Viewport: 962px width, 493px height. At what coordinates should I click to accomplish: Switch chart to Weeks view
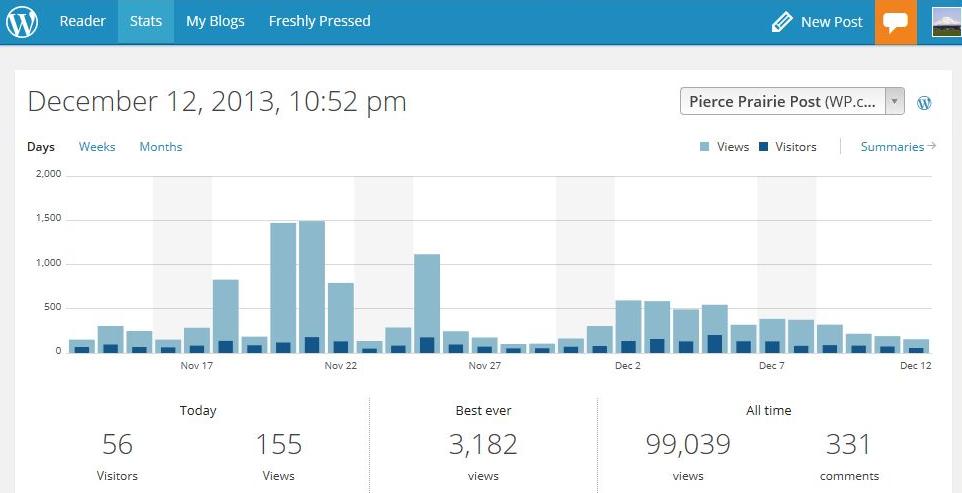coord(97,147)
